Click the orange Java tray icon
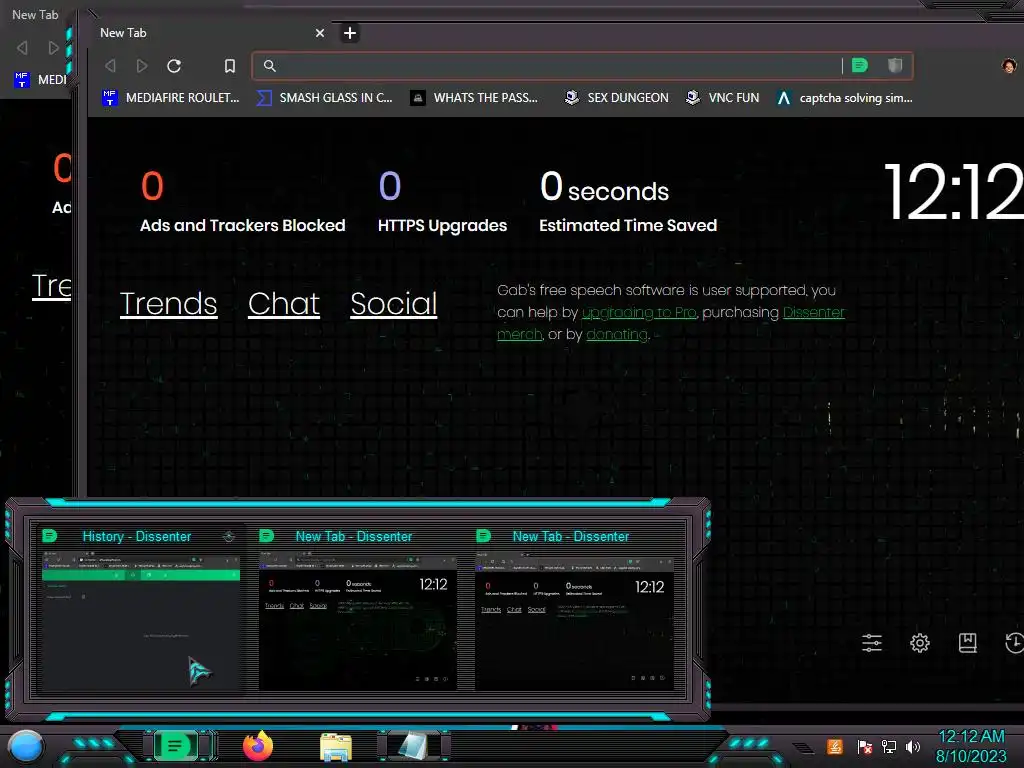1024x768 pixels. [x=835, y=746]
